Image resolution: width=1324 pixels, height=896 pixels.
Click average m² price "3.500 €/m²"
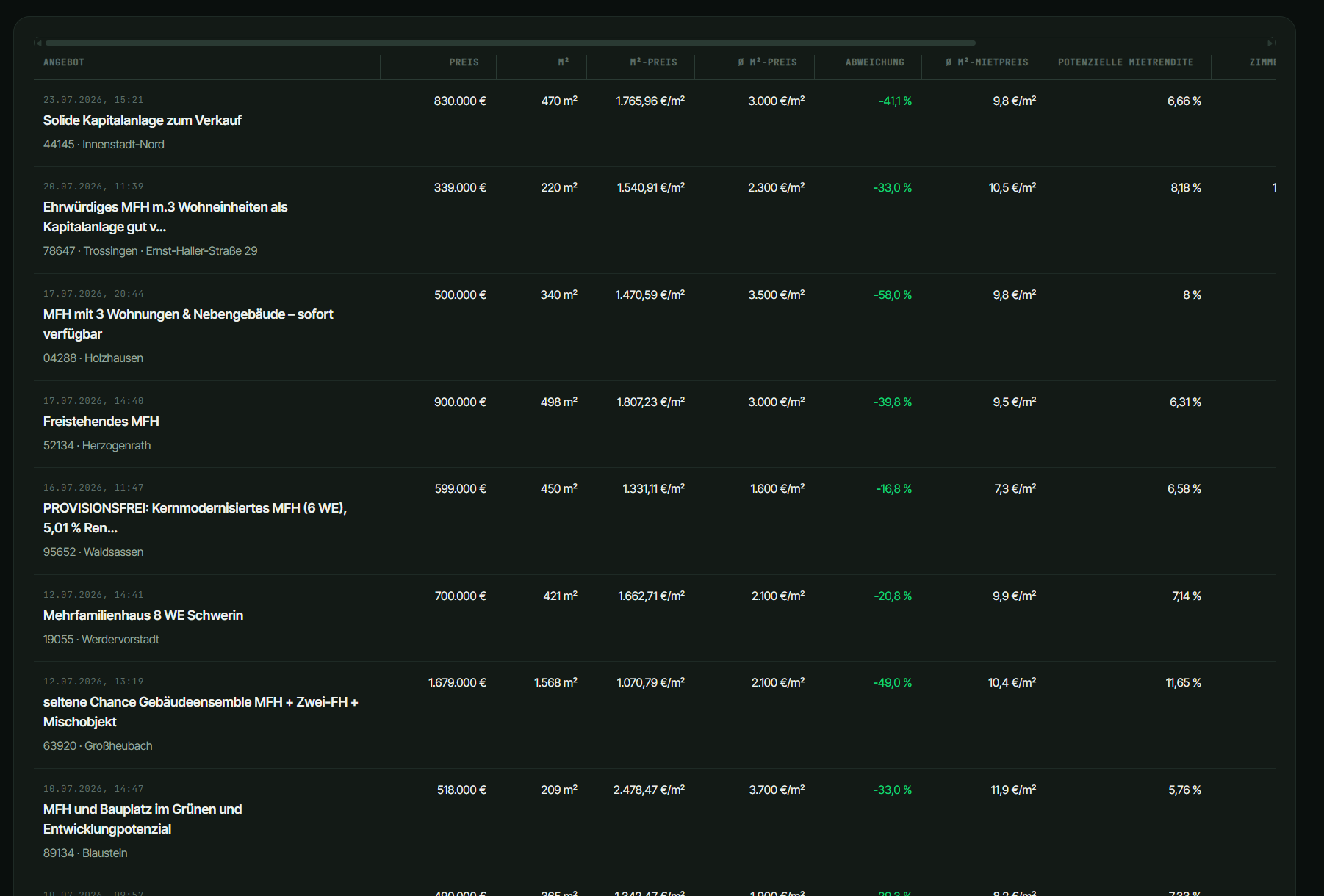point(777,295)
